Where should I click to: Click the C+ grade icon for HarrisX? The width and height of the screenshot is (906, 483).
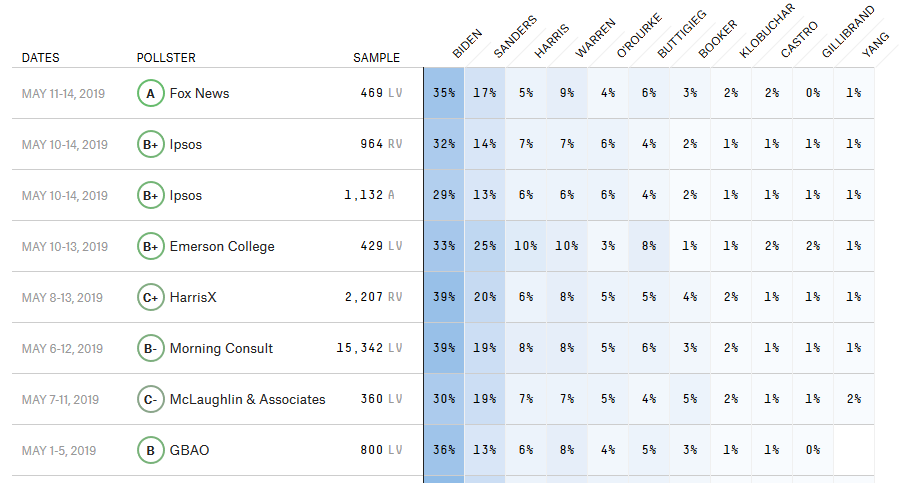coord(150,298)
